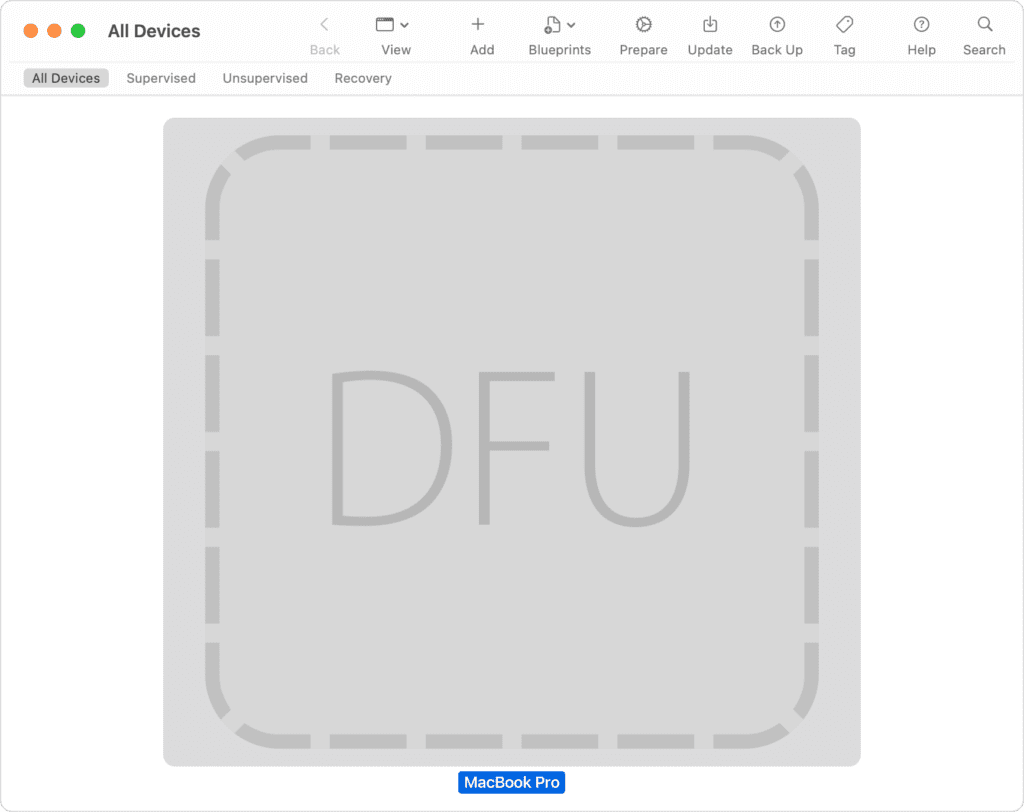Image resolution: width=1024 pixels, height=812 pixels.
Task: Switch to the Unsupervised tab
Action: click(x=265, y=78)
